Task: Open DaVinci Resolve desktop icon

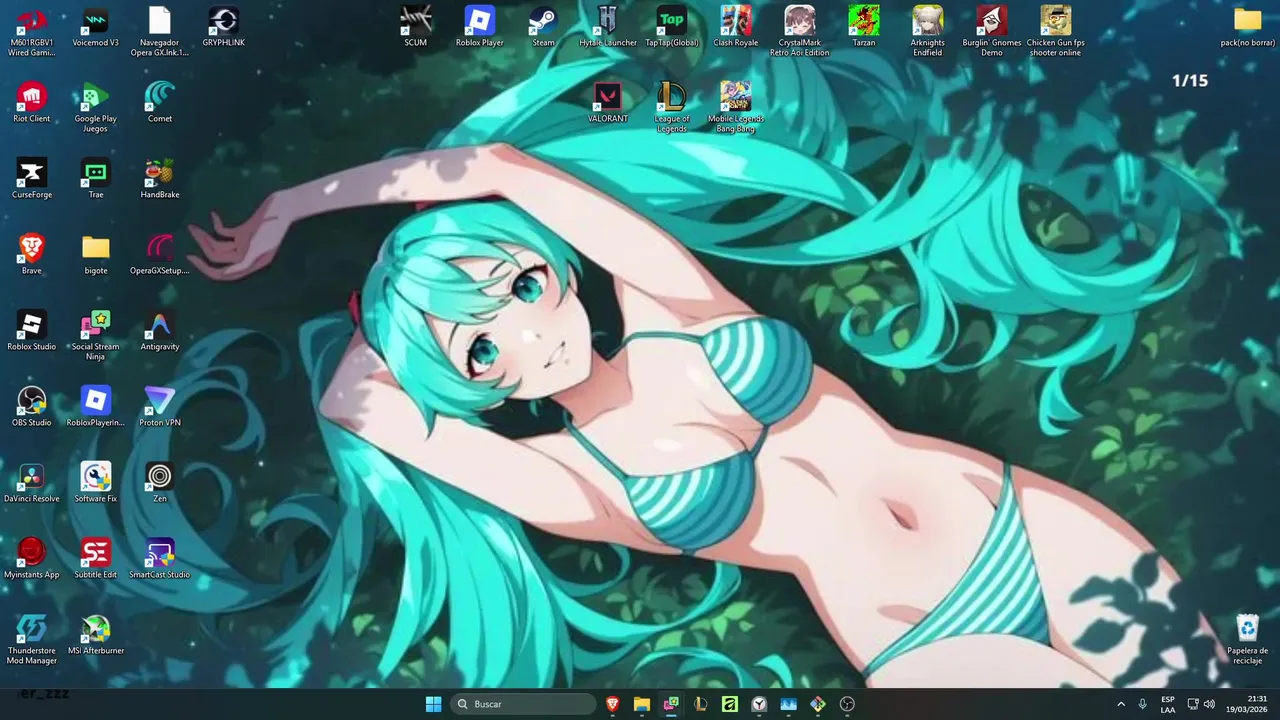Action: click(32, 482)
